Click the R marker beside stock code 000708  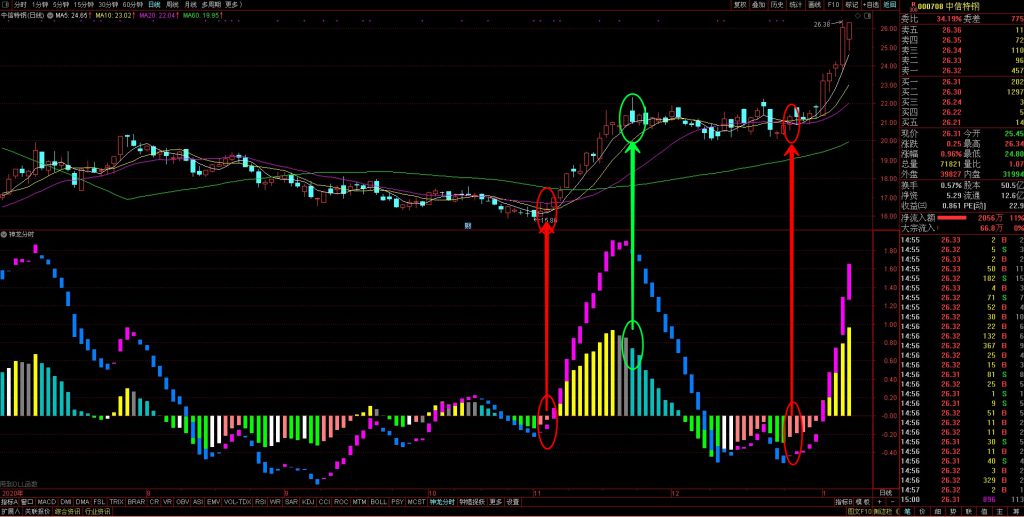point(908,5)
